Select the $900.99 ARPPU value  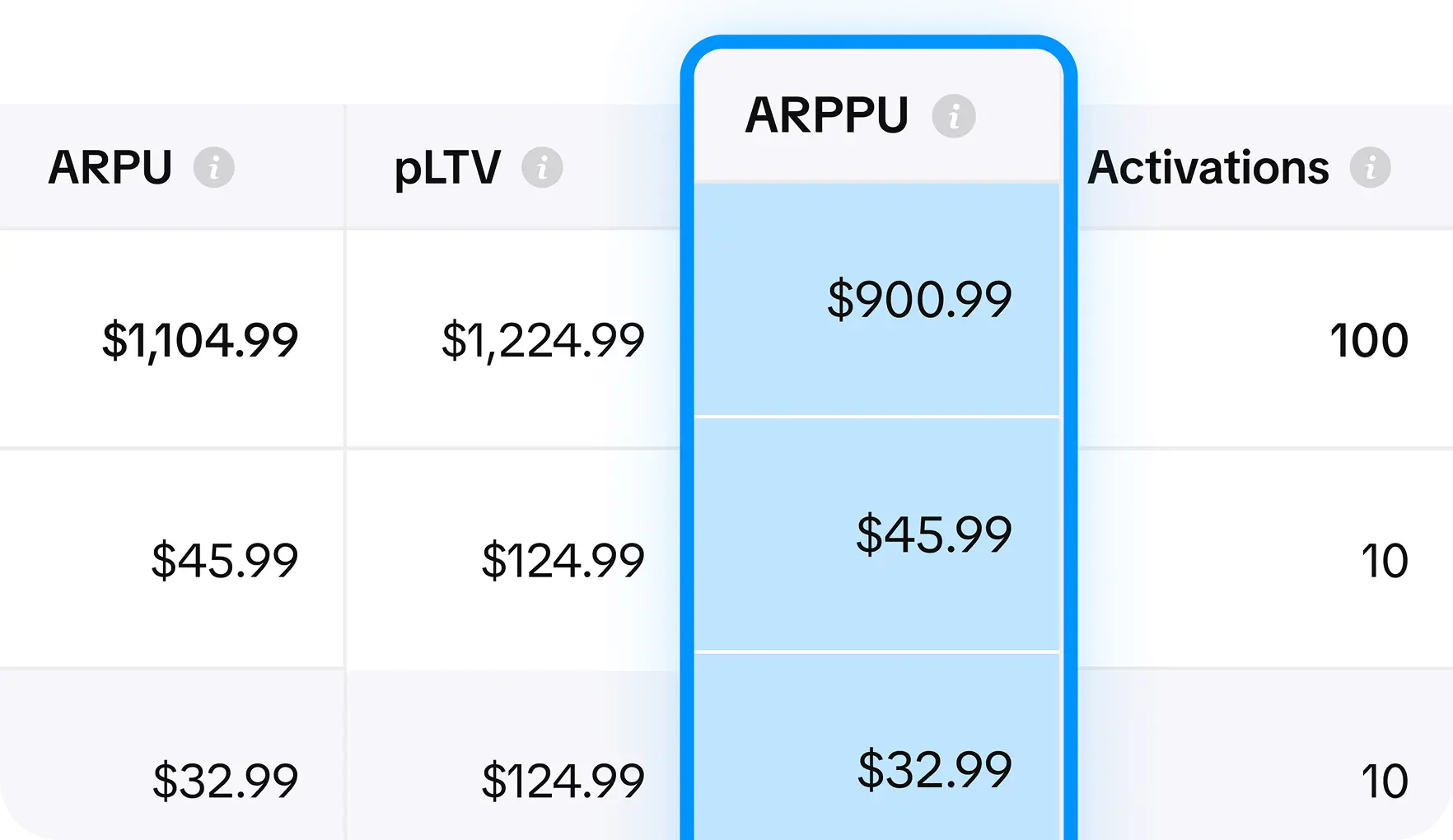point(918,299)
